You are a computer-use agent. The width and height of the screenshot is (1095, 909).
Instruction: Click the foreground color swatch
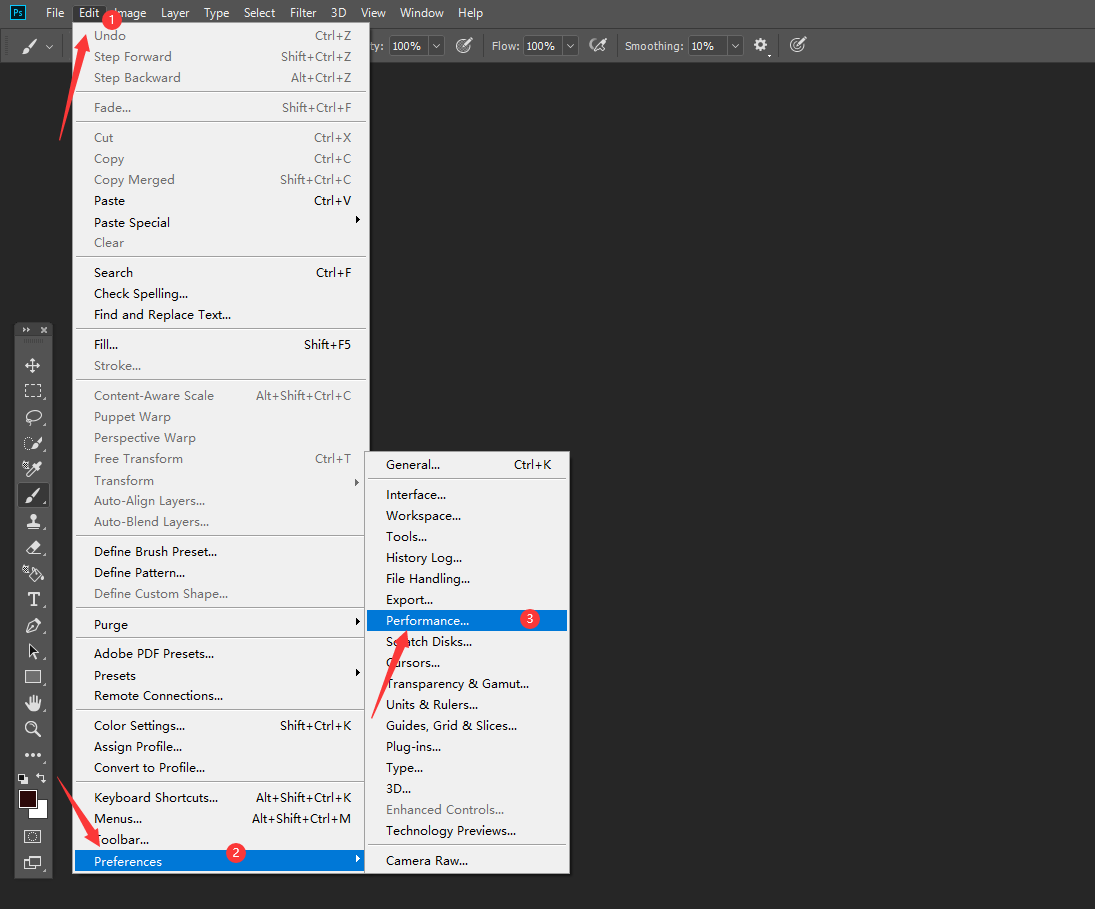[x=28, y=799]
